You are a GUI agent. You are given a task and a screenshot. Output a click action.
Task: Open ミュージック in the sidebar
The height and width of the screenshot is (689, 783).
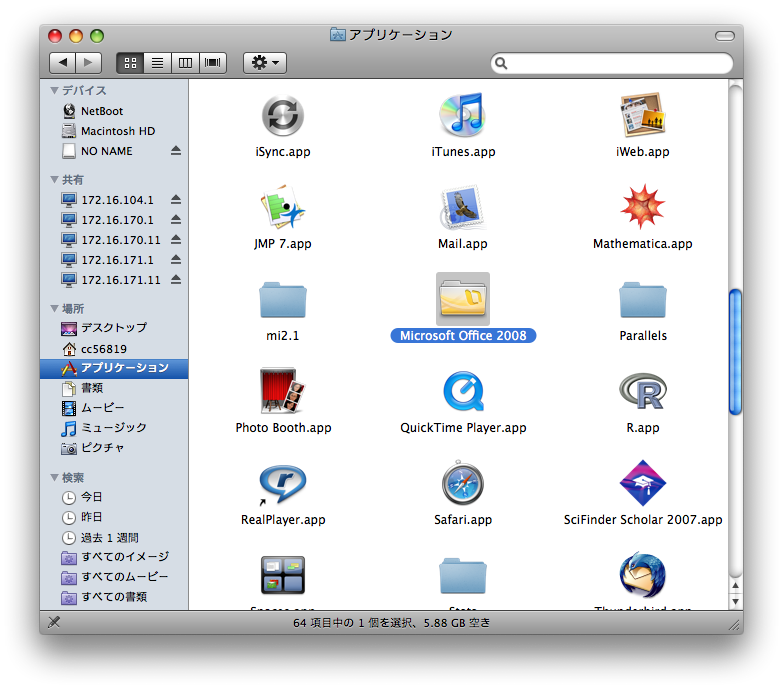point(114,428)
